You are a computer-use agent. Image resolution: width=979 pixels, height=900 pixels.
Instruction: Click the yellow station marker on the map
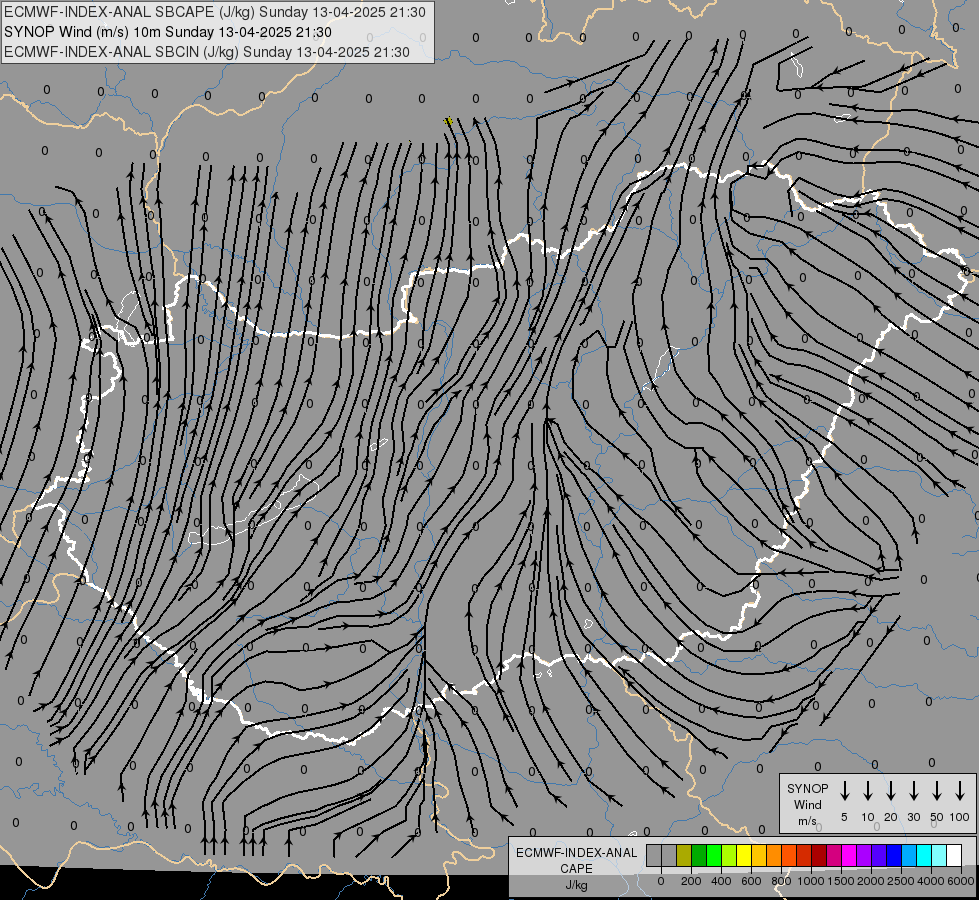pos(448,121)
